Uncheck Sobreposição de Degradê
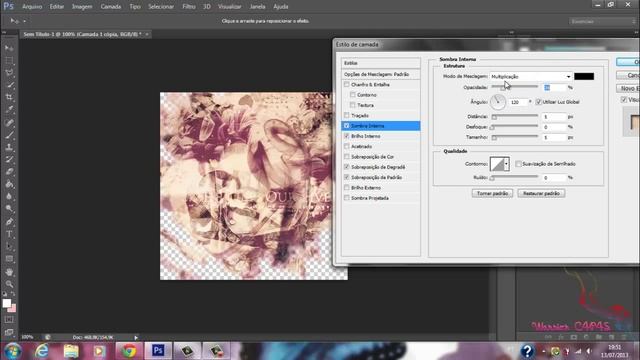Image resolution: width=640 pixels, height=360 pixels. [347, 167]
